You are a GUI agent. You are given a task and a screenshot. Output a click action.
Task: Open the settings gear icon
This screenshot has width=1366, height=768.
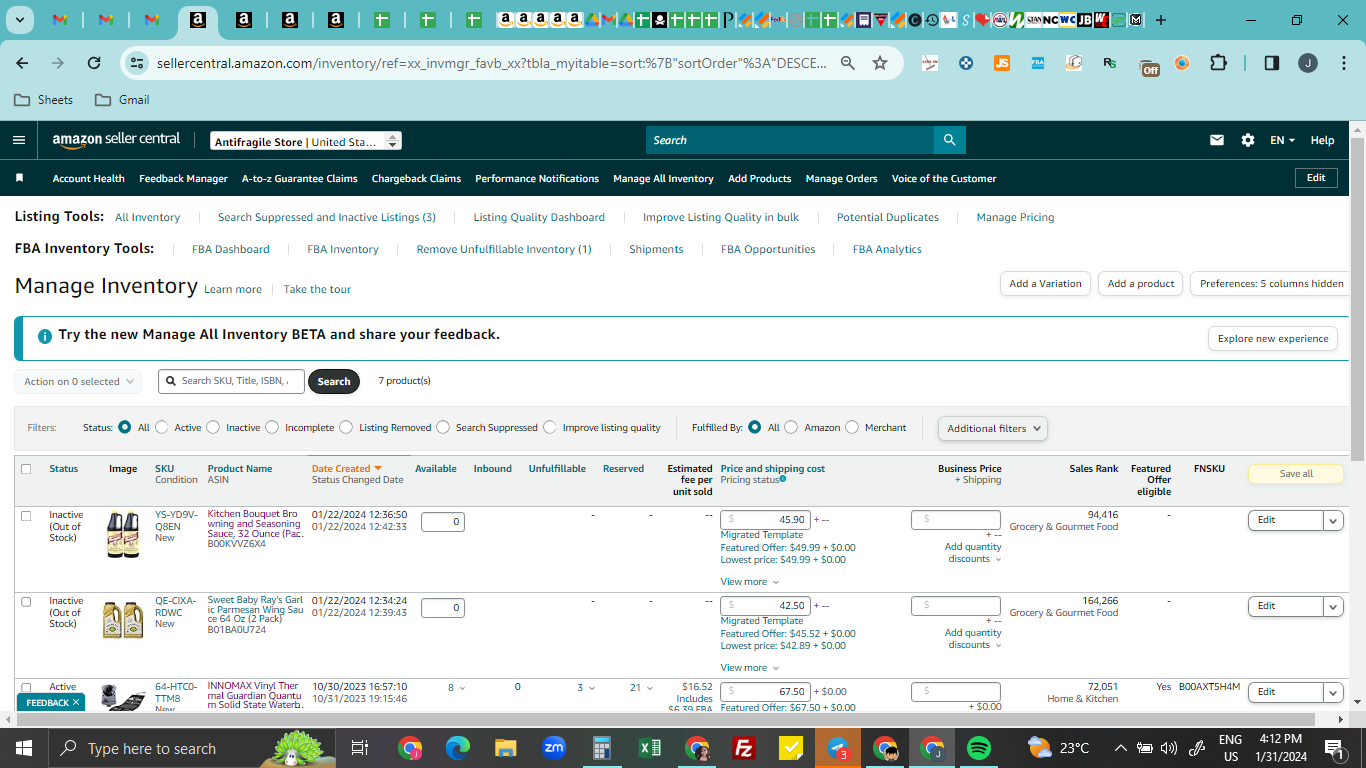(1248, 140)
